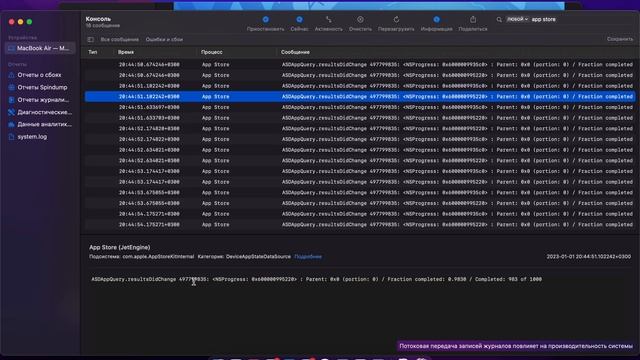
Task: Click the highlighted blue selected log row
Action: 360,97
